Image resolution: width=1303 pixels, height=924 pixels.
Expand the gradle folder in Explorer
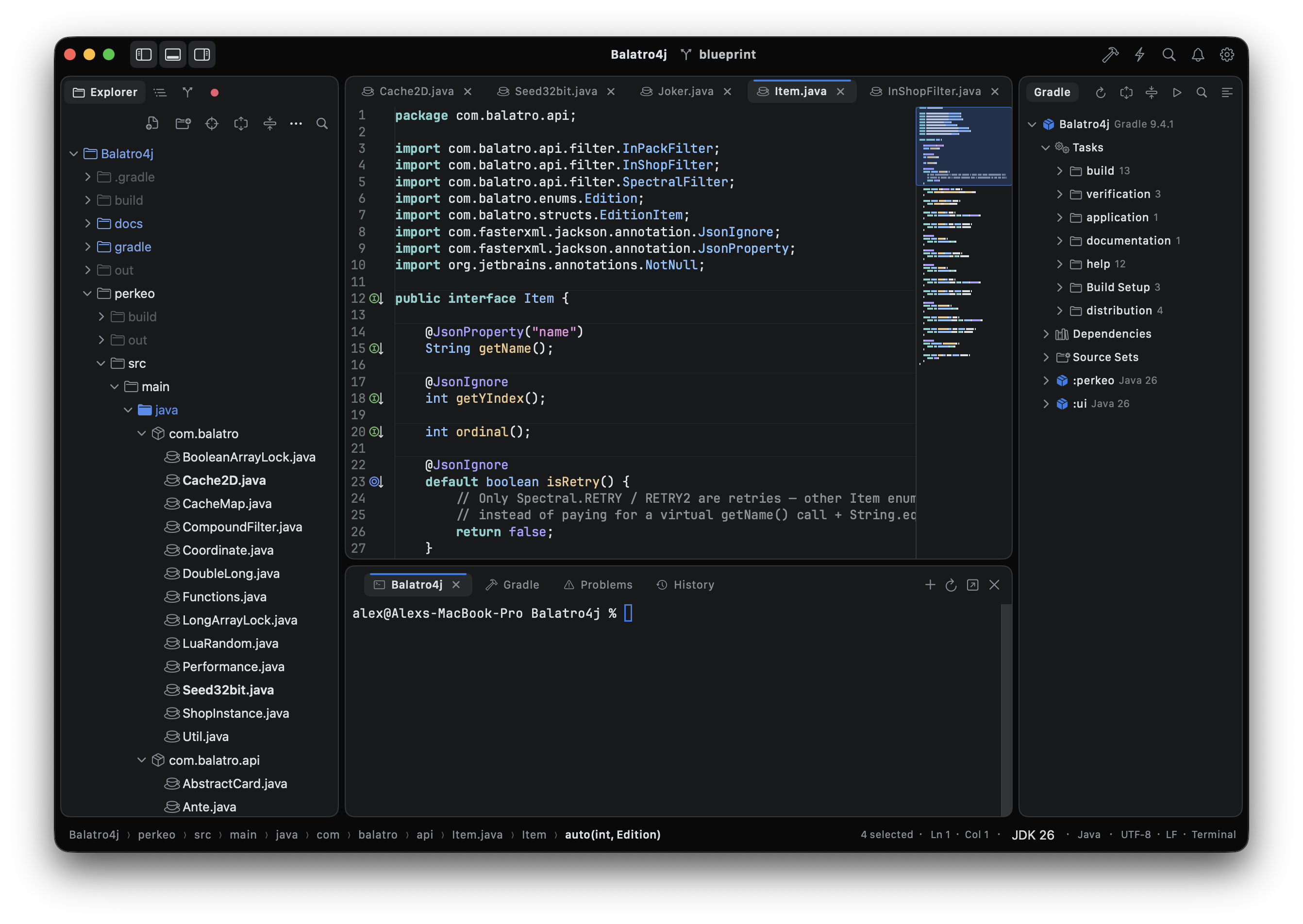tap(87, 247)
